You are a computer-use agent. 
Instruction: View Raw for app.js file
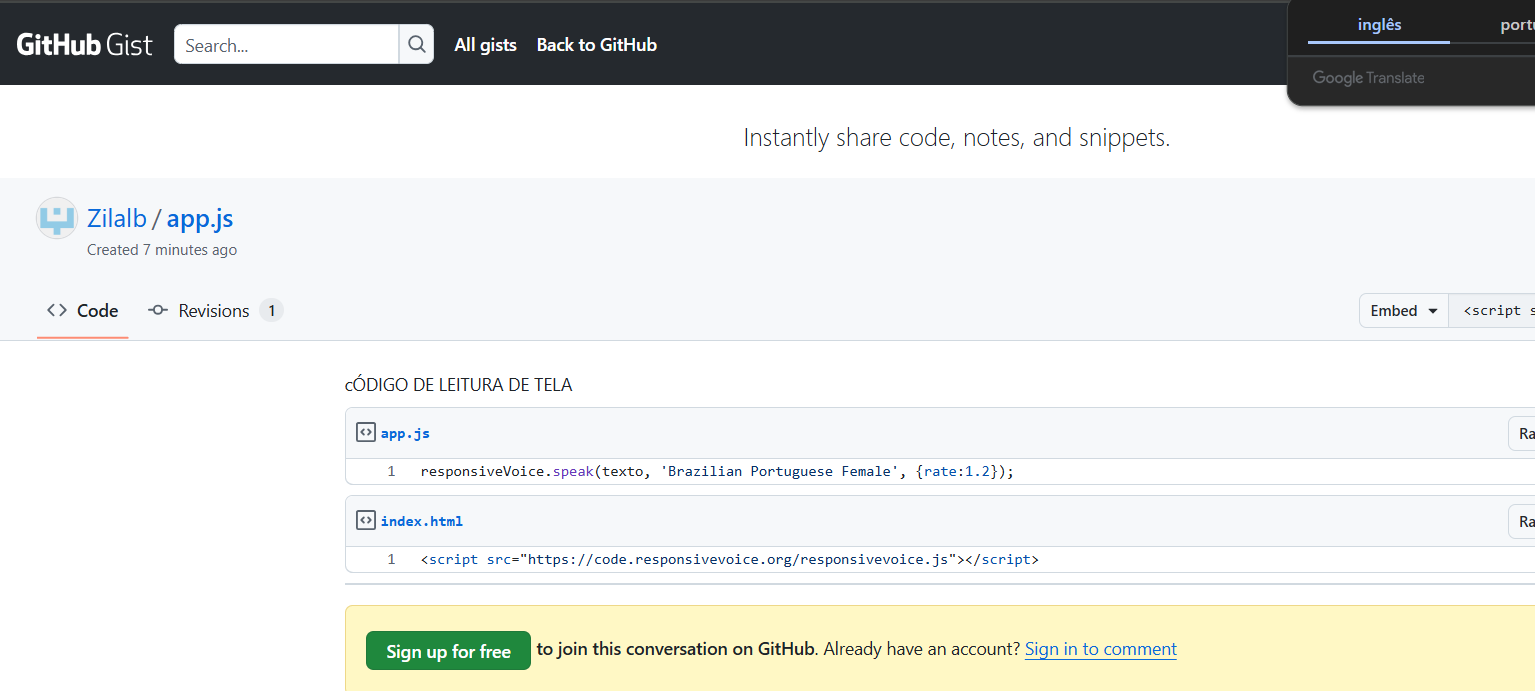1522,434
